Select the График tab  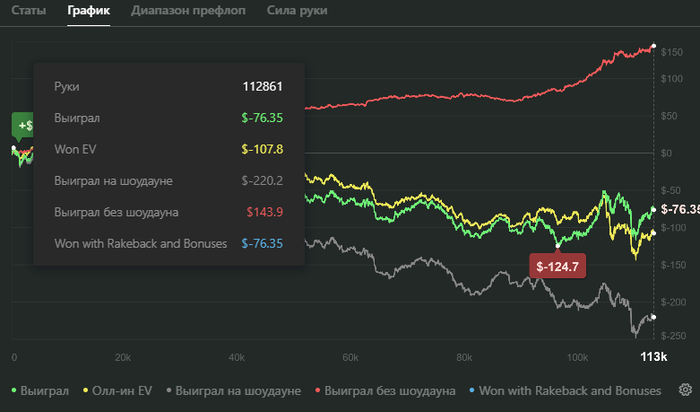tap(88, 10)
